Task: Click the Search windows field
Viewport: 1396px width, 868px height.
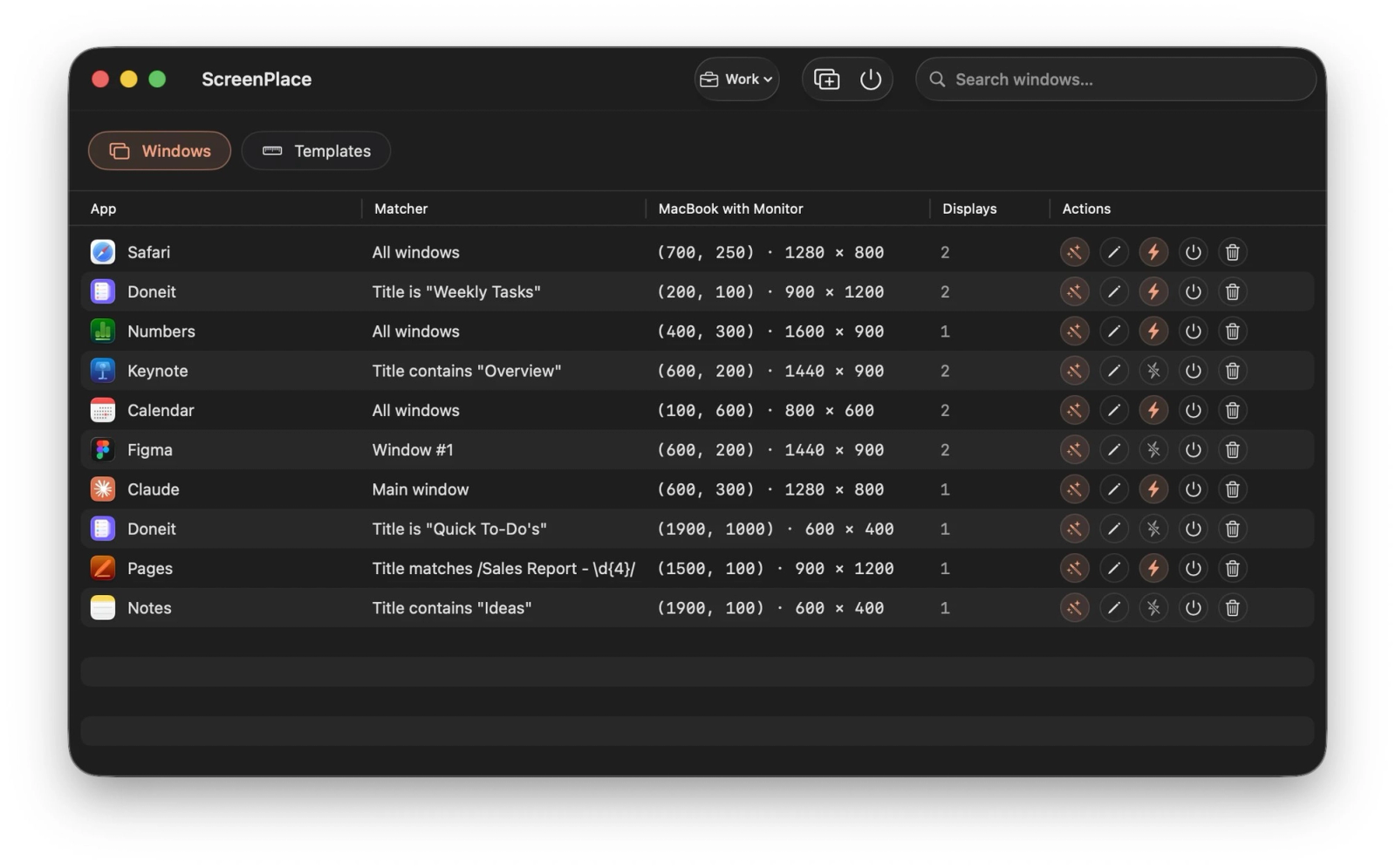Action: pos(1116,79)
